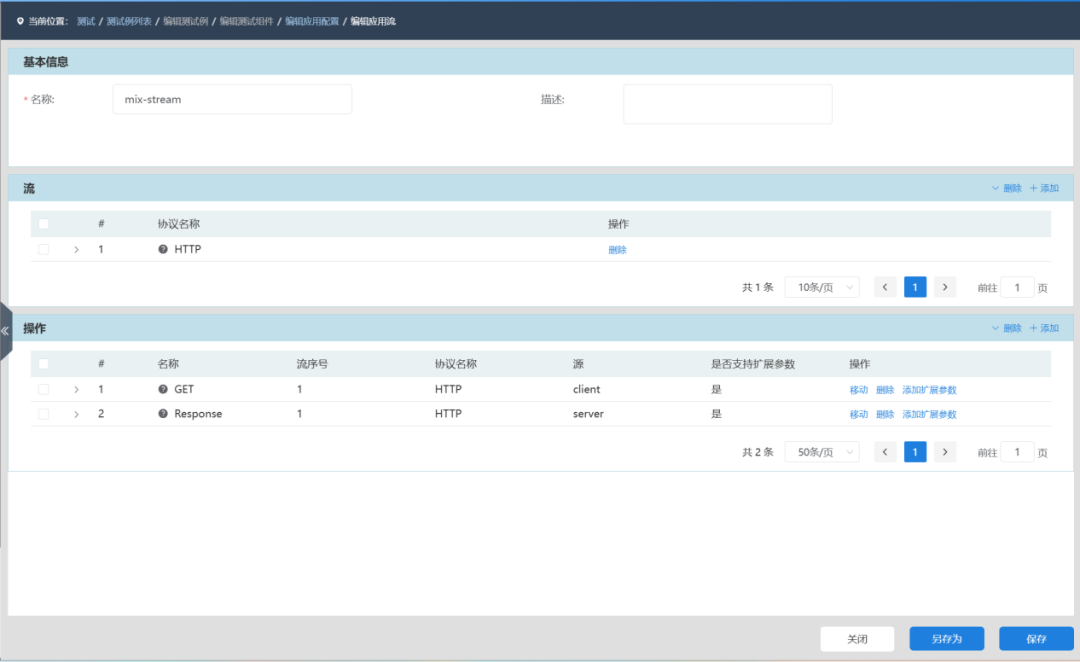Click the 共 2 条 total count text
Viewport: 1080px width, 662px height.
coord(758,452)
